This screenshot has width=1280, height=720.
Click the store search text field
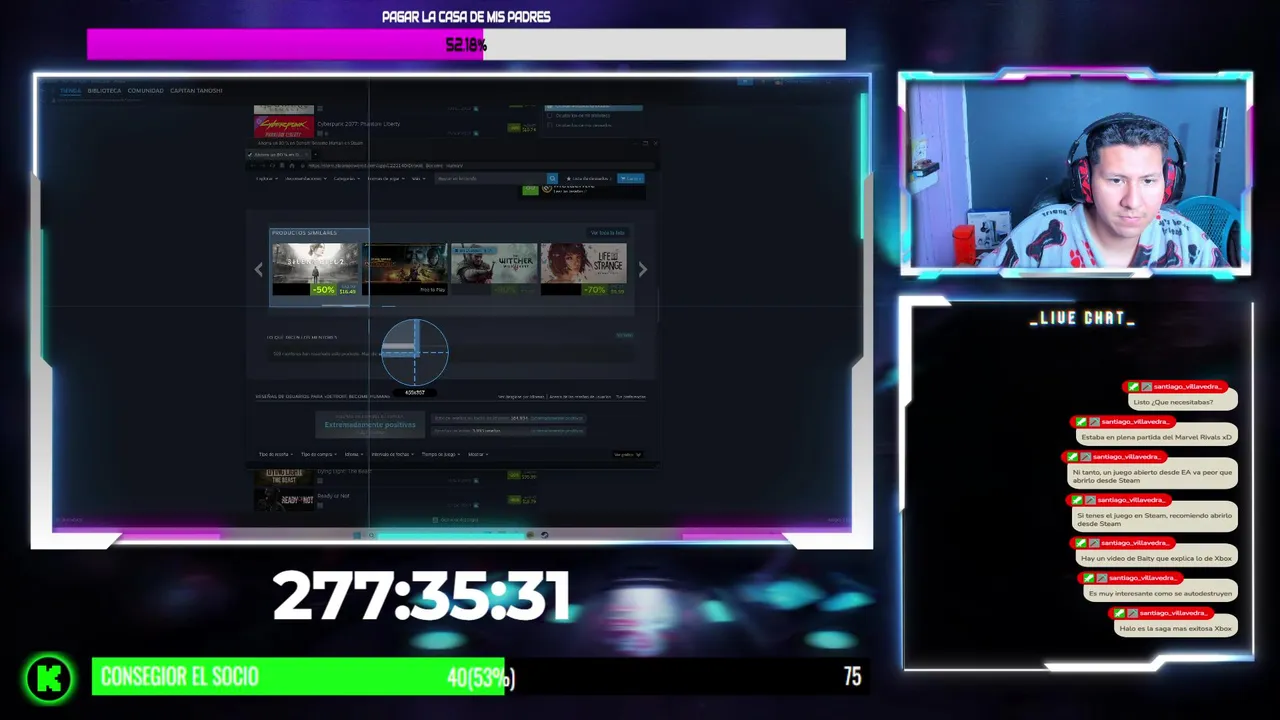pos(490,179)
